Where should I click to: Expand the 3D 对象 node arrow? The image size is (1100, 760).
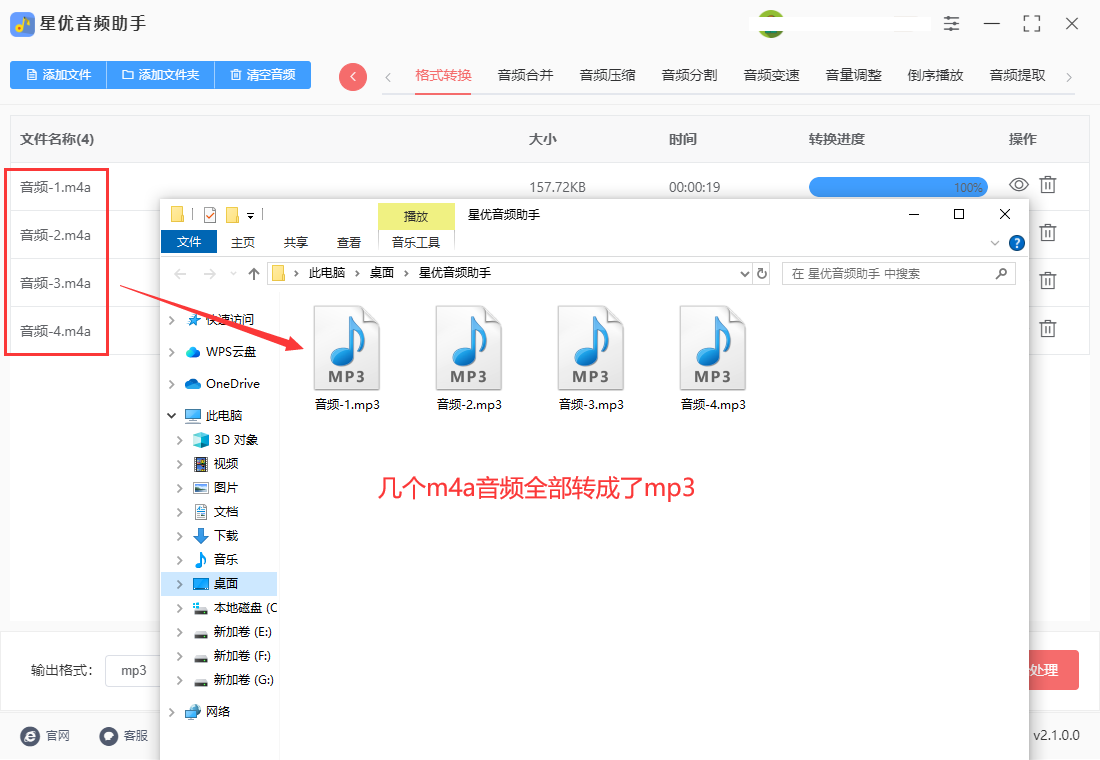pos(180,440)
